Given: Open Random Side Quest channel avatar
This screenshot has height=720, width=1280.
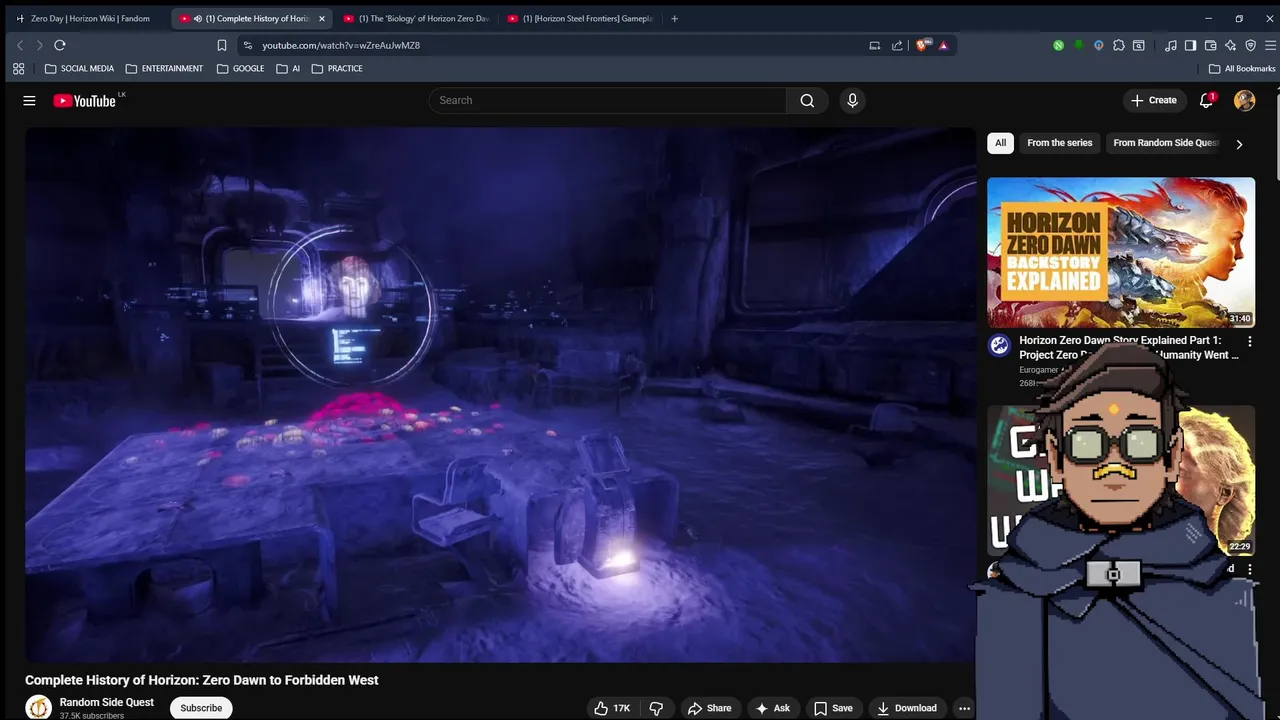Looking at the screenshot, I should click(x=38, y=707).
